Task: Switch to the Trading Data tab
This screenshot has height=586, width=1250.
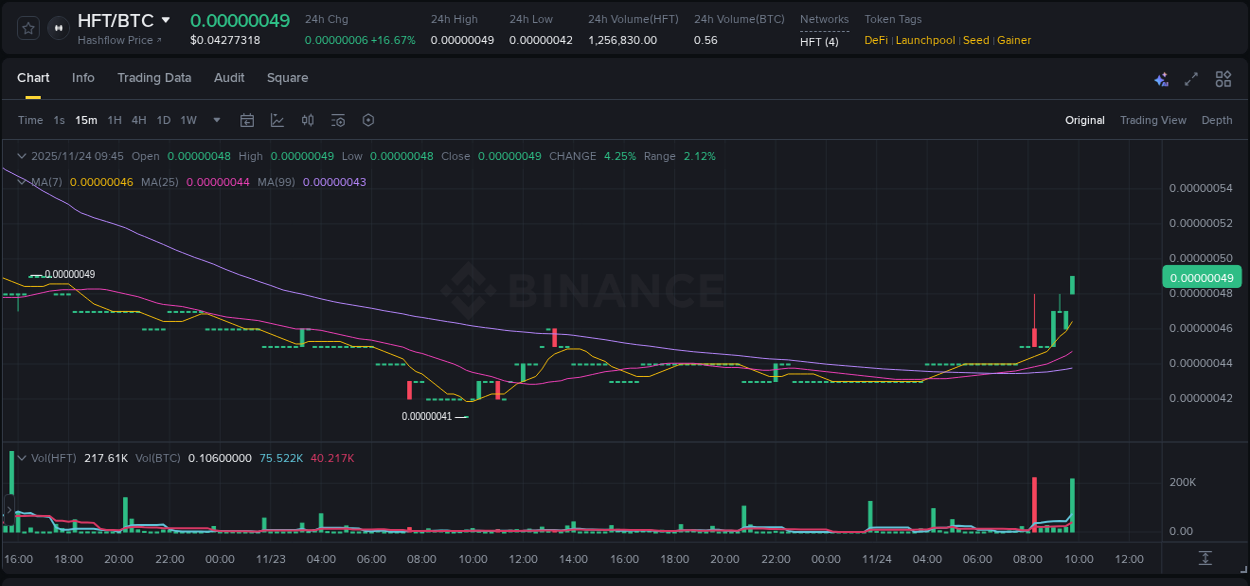Action: [154, 78]
